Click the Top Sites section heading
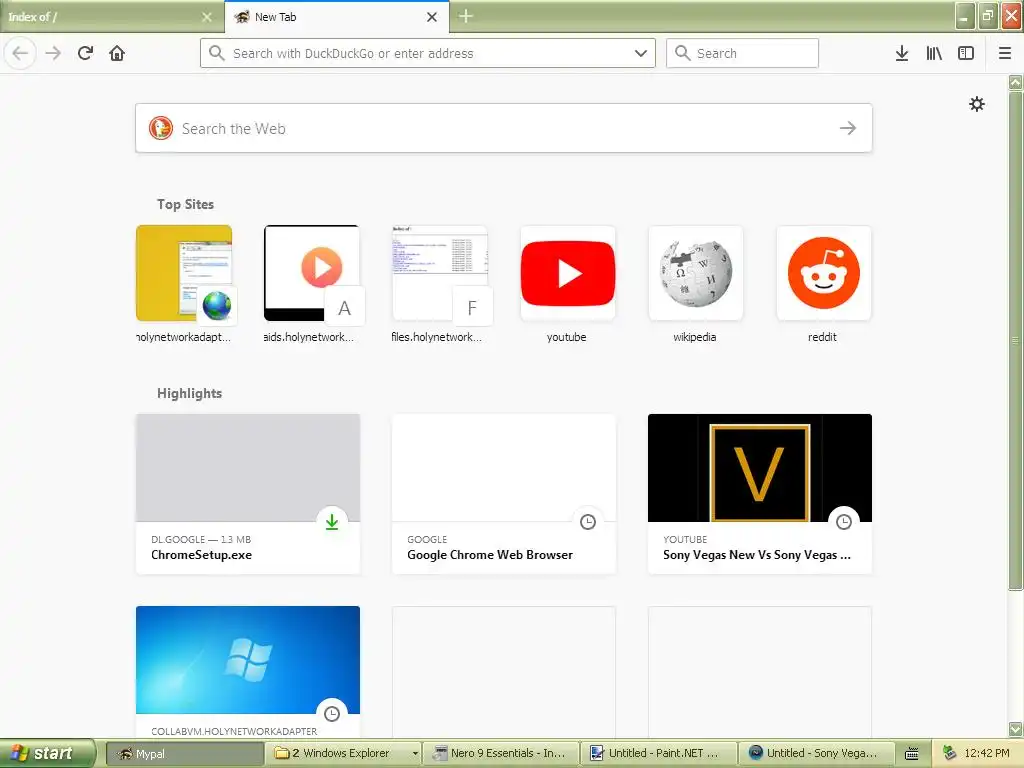The width and height of the screenshot is (1024, 768). pos(185,204)
